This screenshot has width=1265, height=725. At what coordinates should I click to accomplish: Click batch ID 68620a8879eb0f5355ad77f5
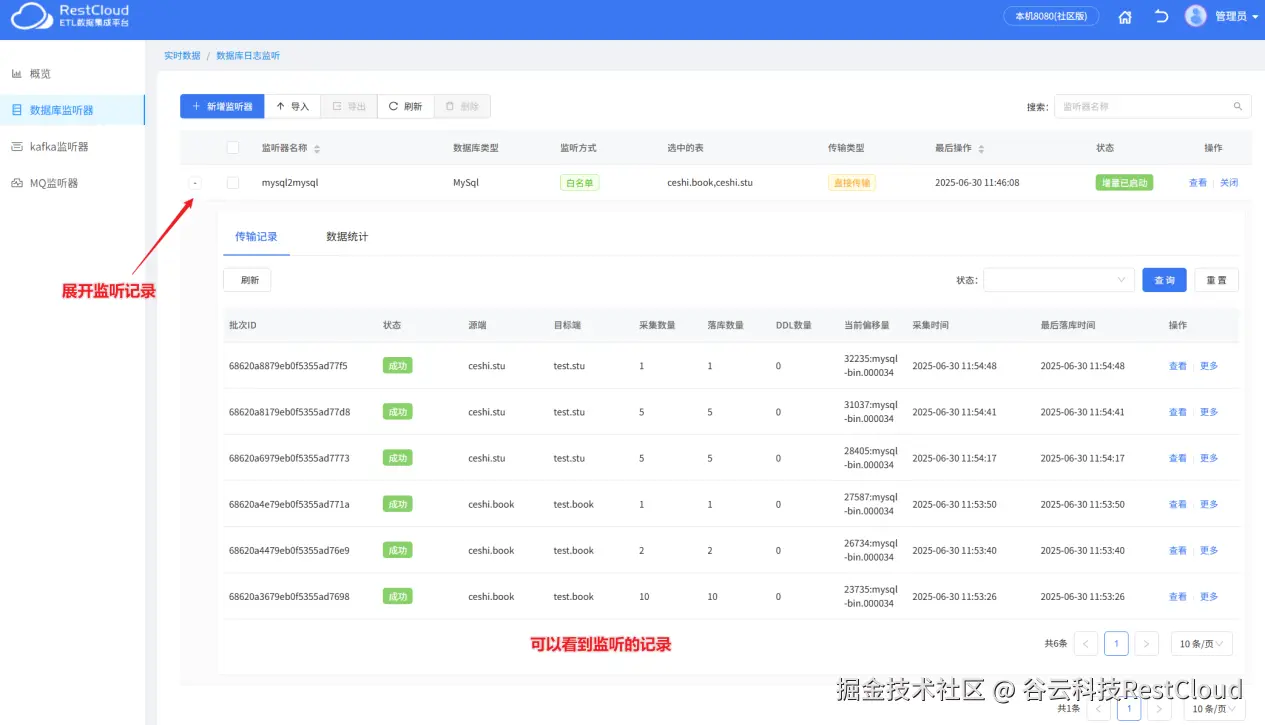[x=288, y=366]
